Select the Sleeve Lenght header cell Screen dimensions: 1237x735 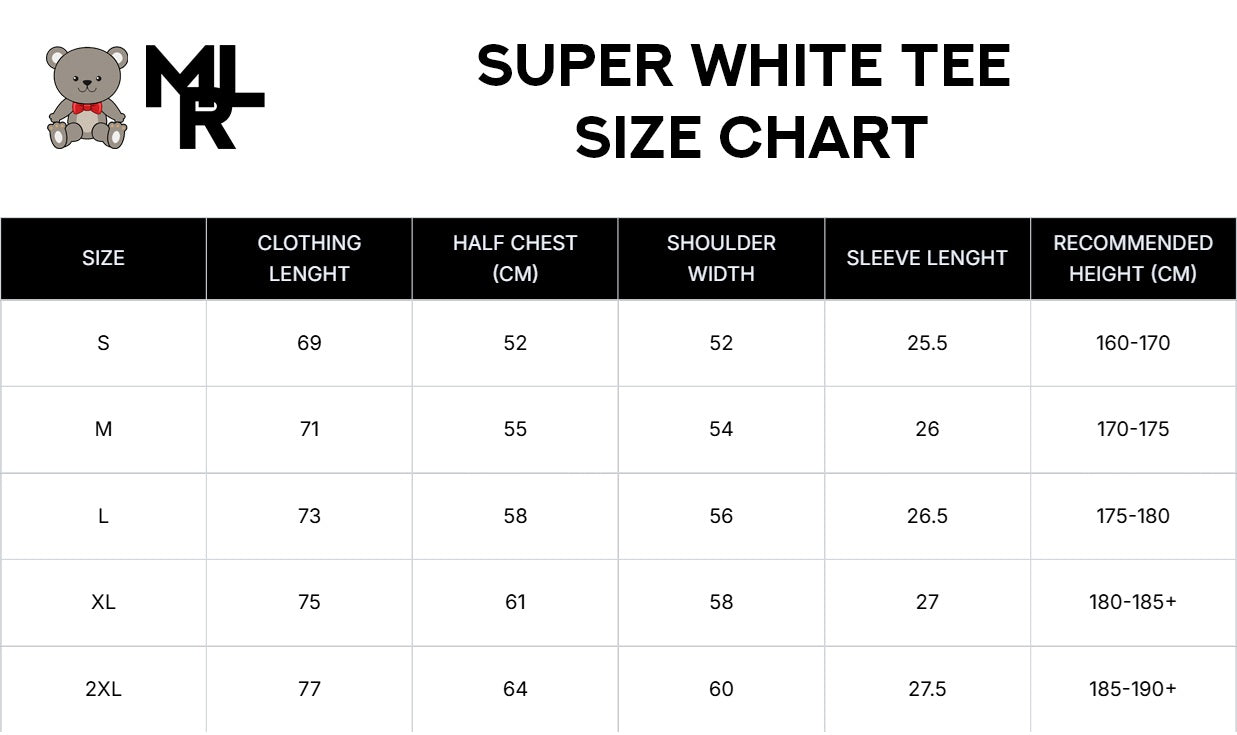point(927,258)
